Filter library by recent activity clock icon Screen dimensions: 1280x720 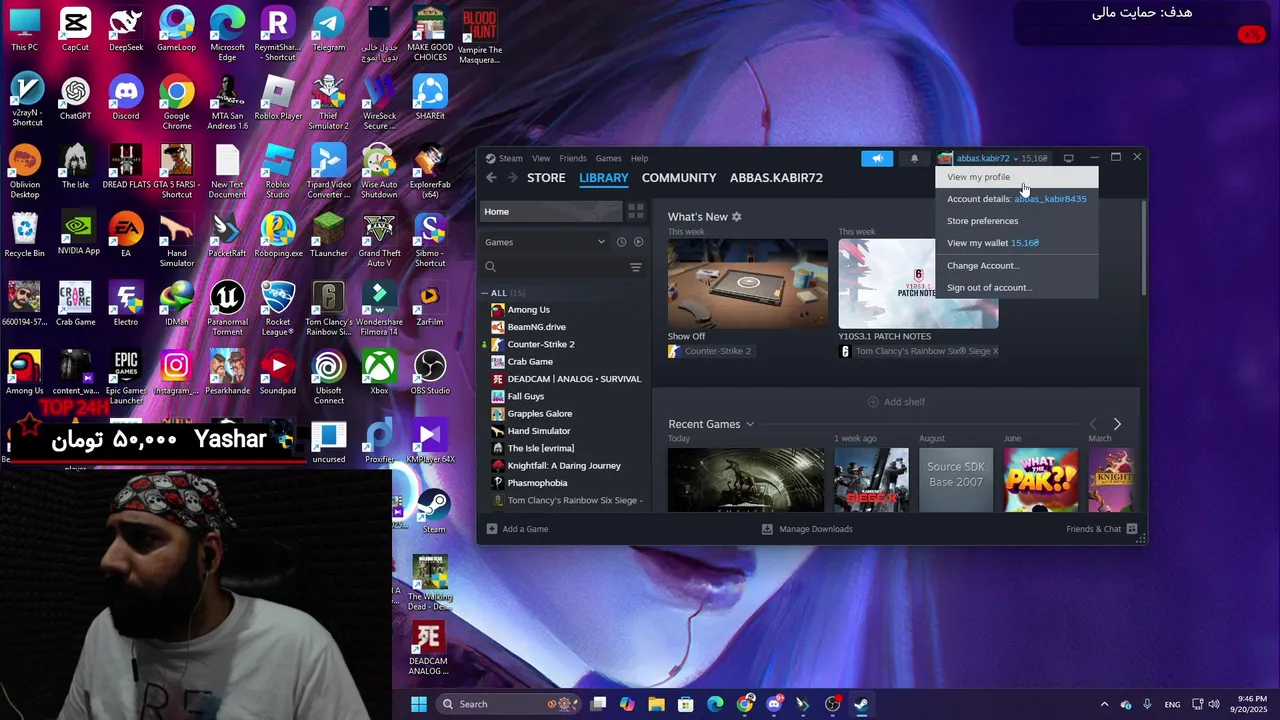(621, 242)
